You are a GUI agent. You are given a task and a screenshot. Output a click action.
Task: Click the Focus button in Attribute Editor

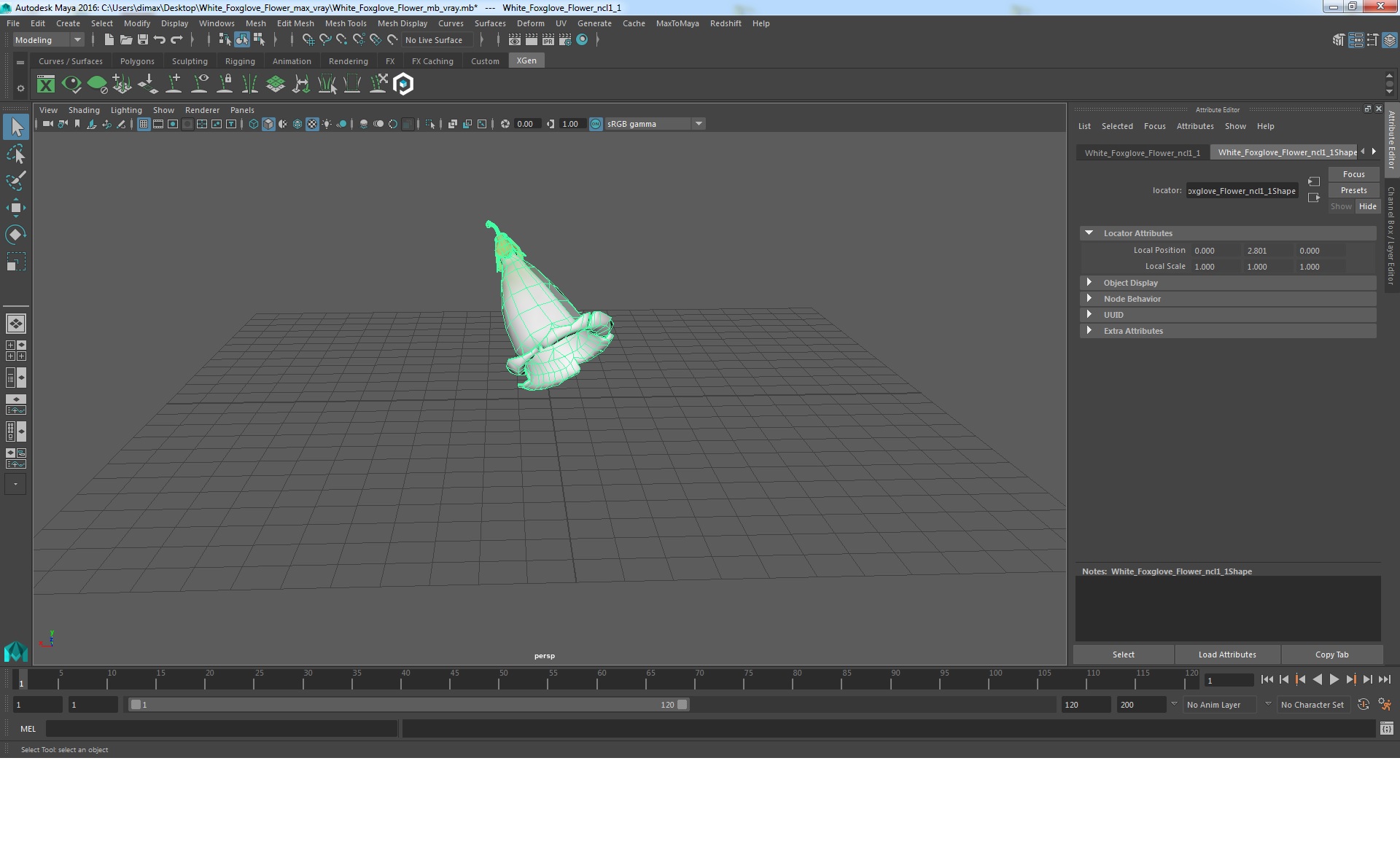[x=1353, y=174]
